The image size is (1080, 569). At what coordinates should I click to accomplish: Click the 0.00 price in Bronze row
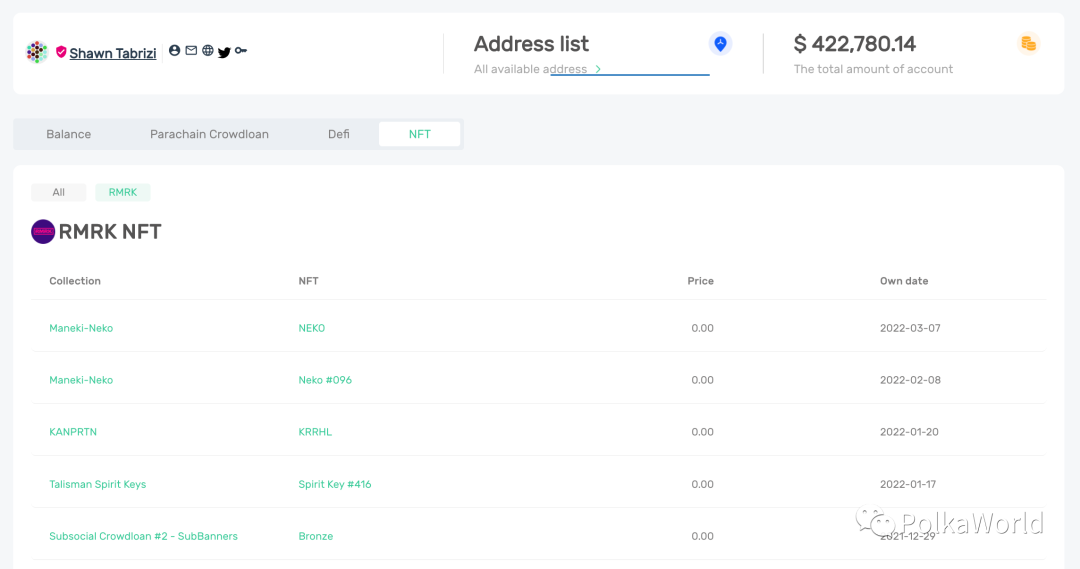(x=703, y=536)
